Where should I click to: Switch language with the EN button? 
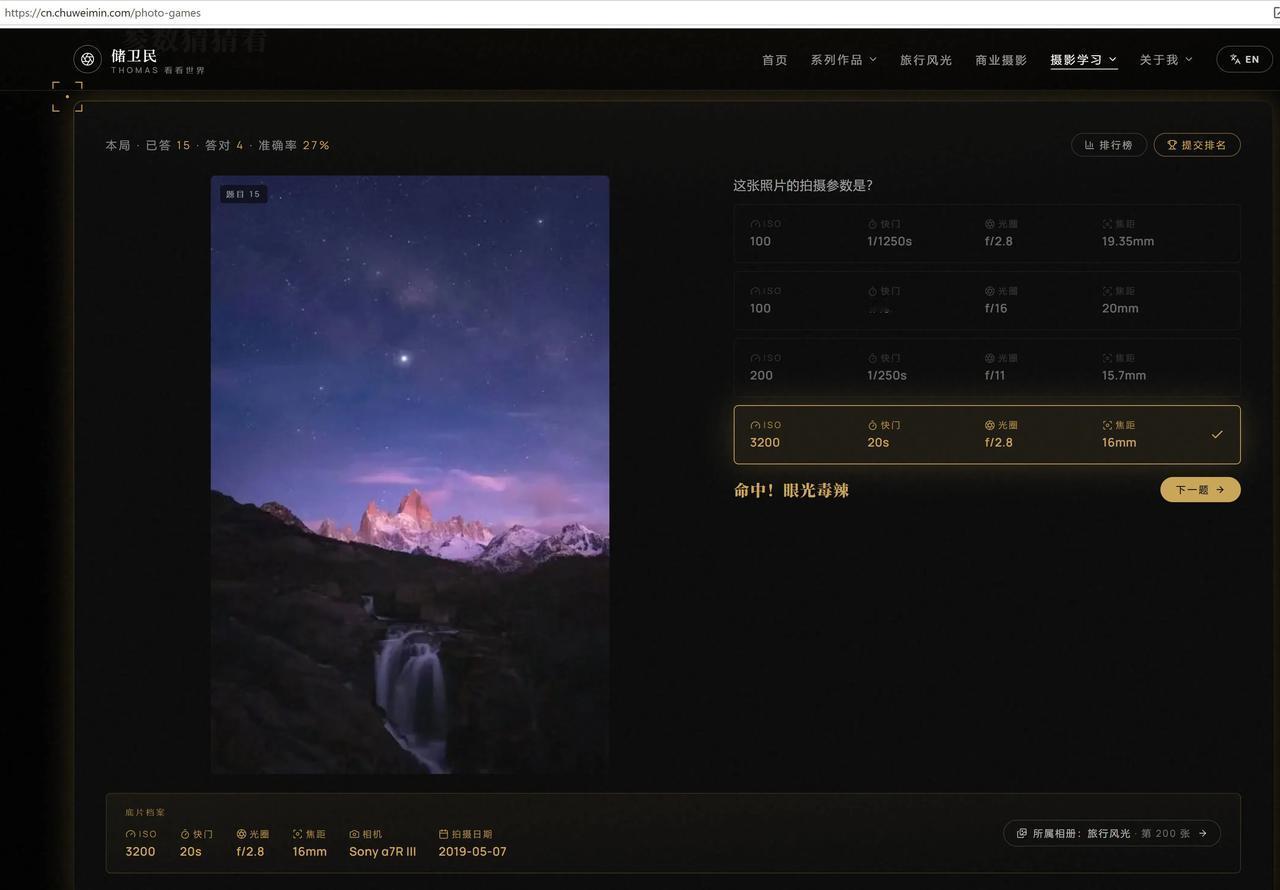pyautogui.click(x=1244, y=59)
